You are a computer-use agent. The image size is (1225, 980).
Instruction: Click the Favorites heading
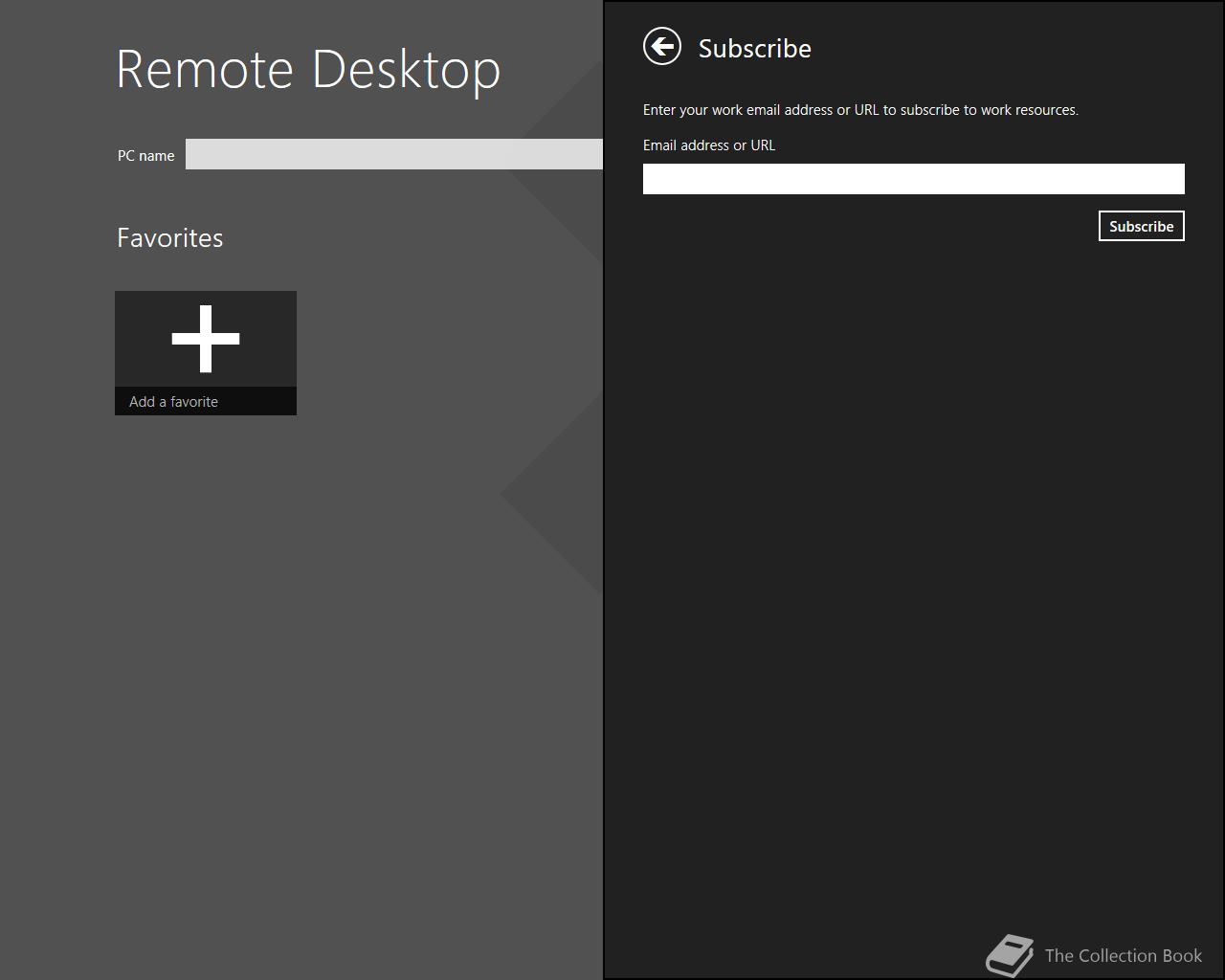click(x=170, y=237)
